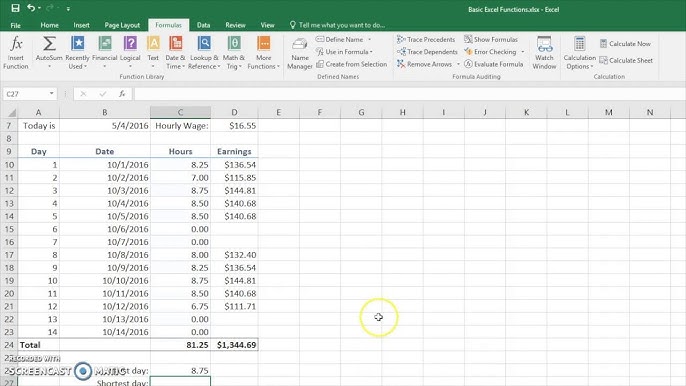
Task: Click the Trace Precedents button
Action: [x=426, y=39]
